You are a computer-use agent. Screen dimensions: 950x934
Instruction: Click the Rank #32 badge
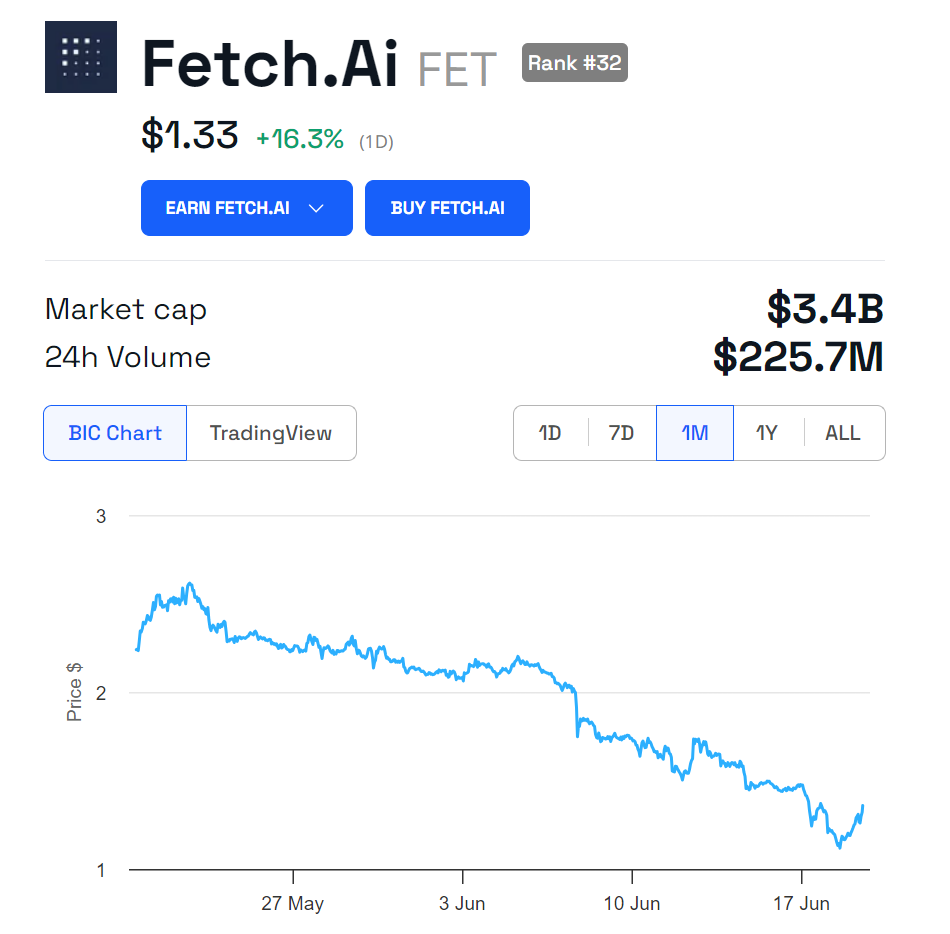pos(574,63)
